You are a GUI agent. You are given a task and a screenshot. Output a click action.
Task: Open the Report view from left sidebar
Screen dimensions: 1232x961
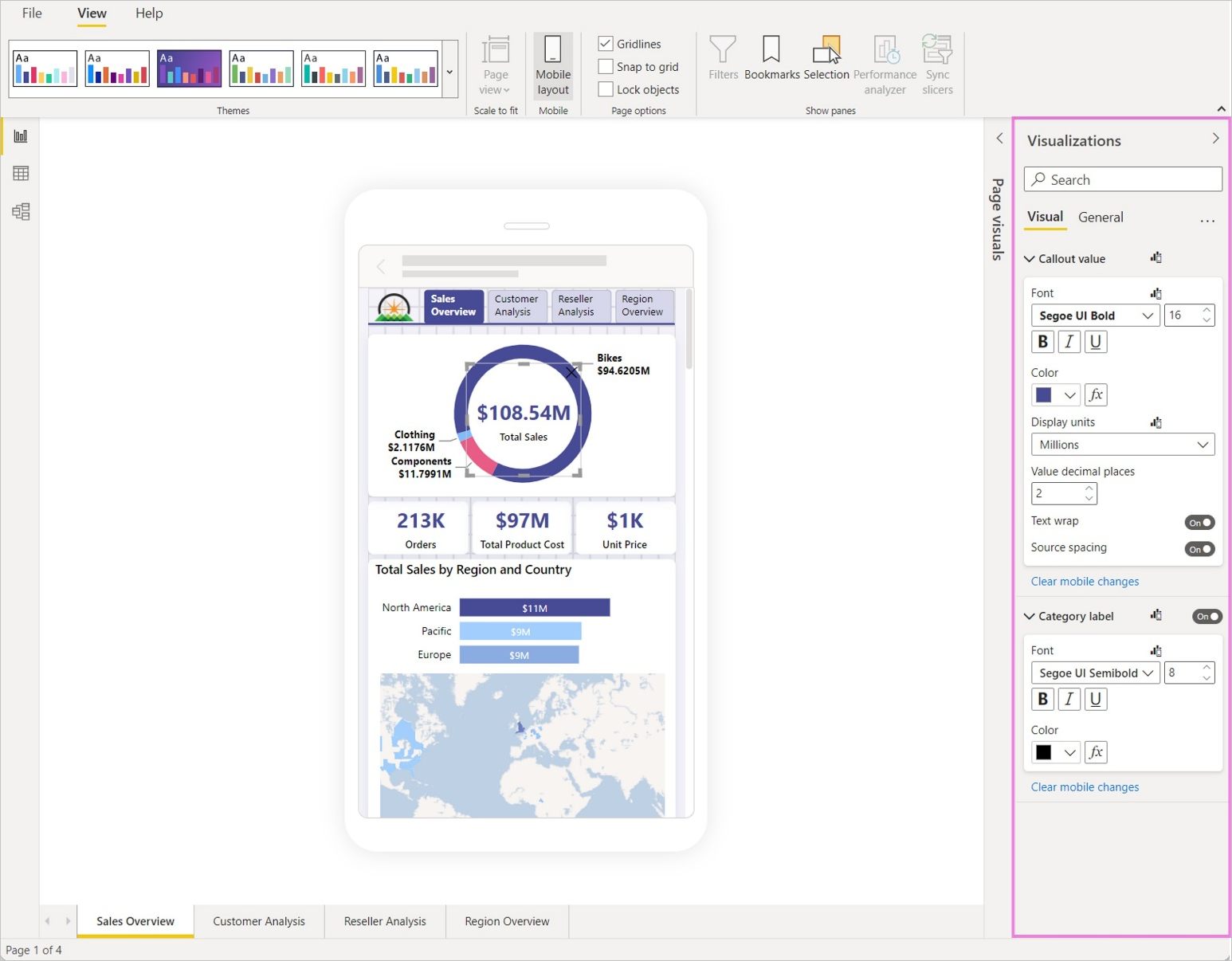[x=21, y=136]
